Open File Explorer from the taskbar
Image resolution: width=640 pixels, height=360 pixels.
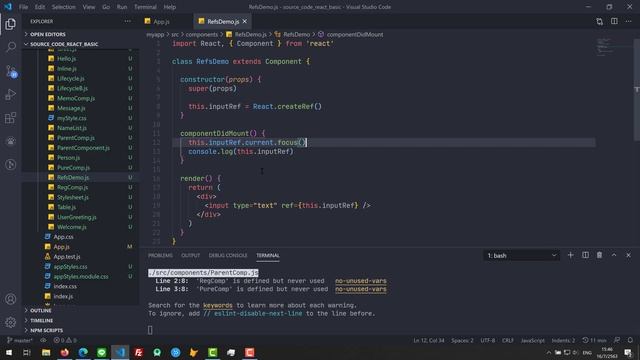46,352
